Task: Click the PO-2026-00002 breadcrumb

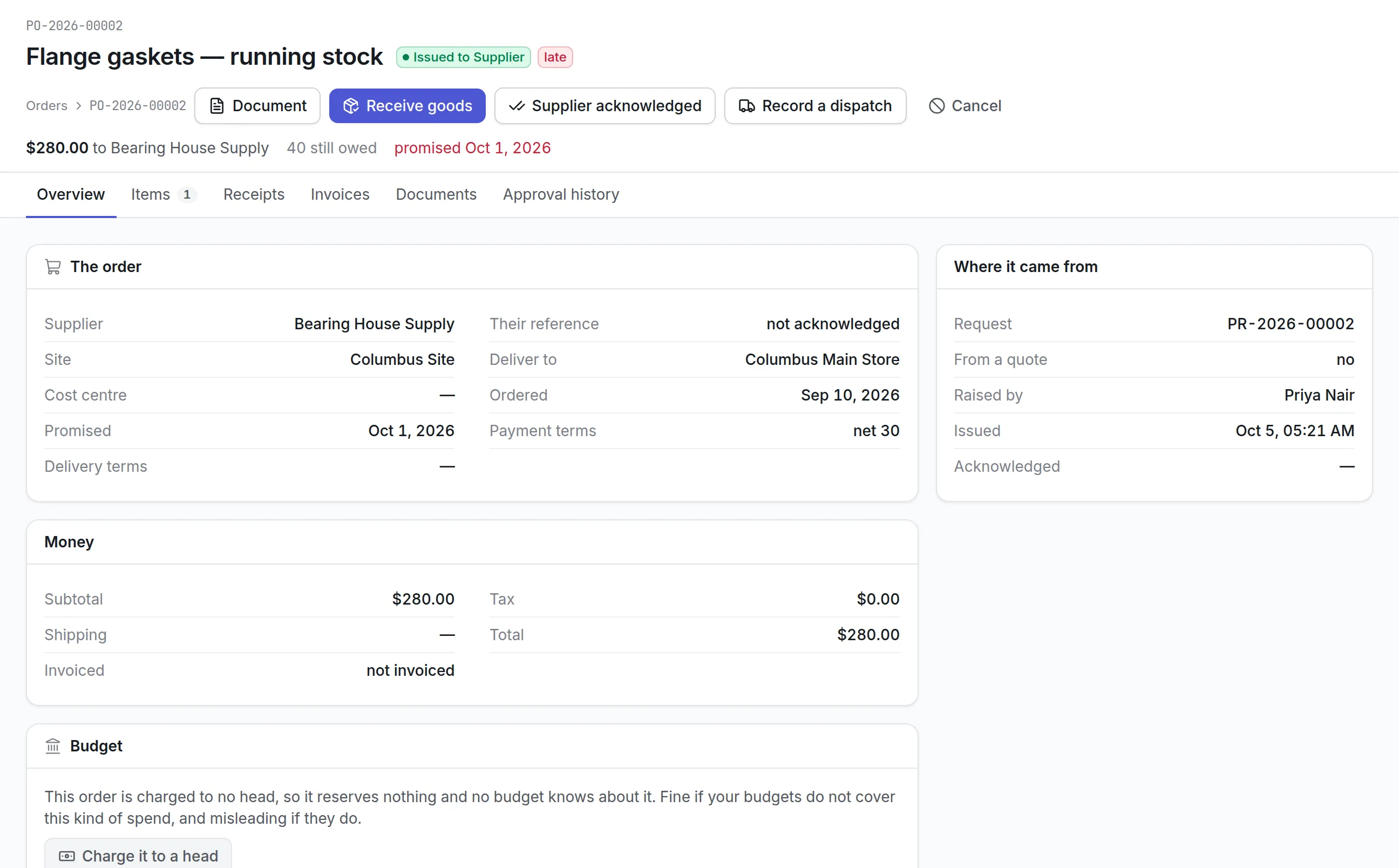Action: pos(138,106)
